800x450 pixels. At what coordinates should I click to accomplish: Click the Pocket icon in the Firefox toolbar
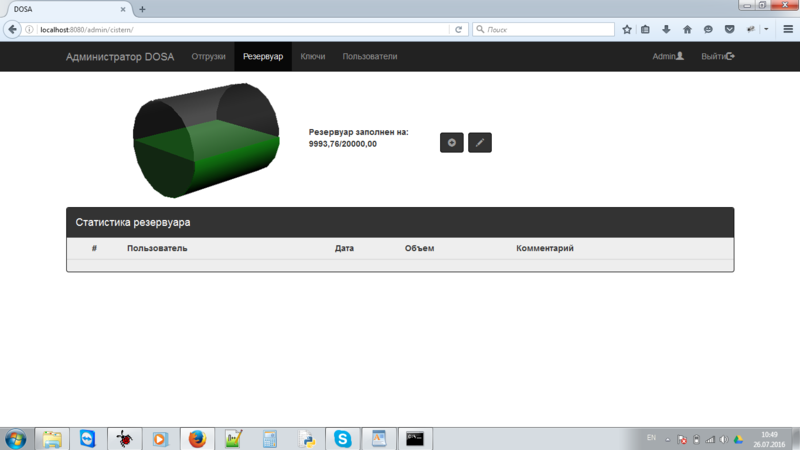pyautogui.click(x=729, y=30)
